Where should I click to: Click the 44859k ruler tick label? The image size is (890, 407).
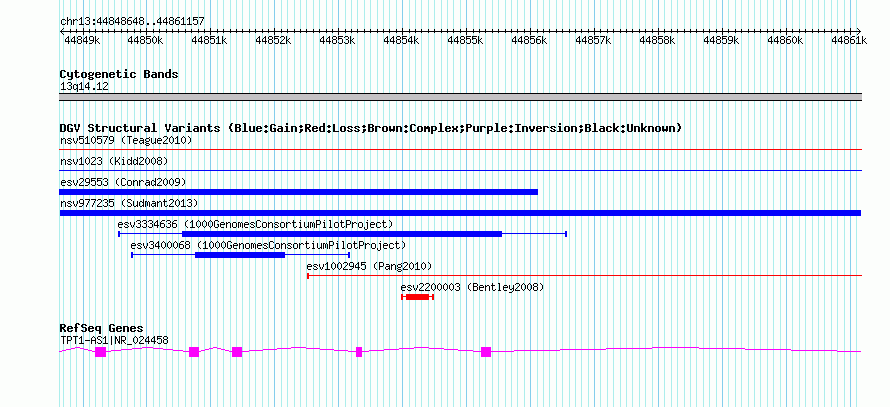pyautogui.click(x=722, y=40)
